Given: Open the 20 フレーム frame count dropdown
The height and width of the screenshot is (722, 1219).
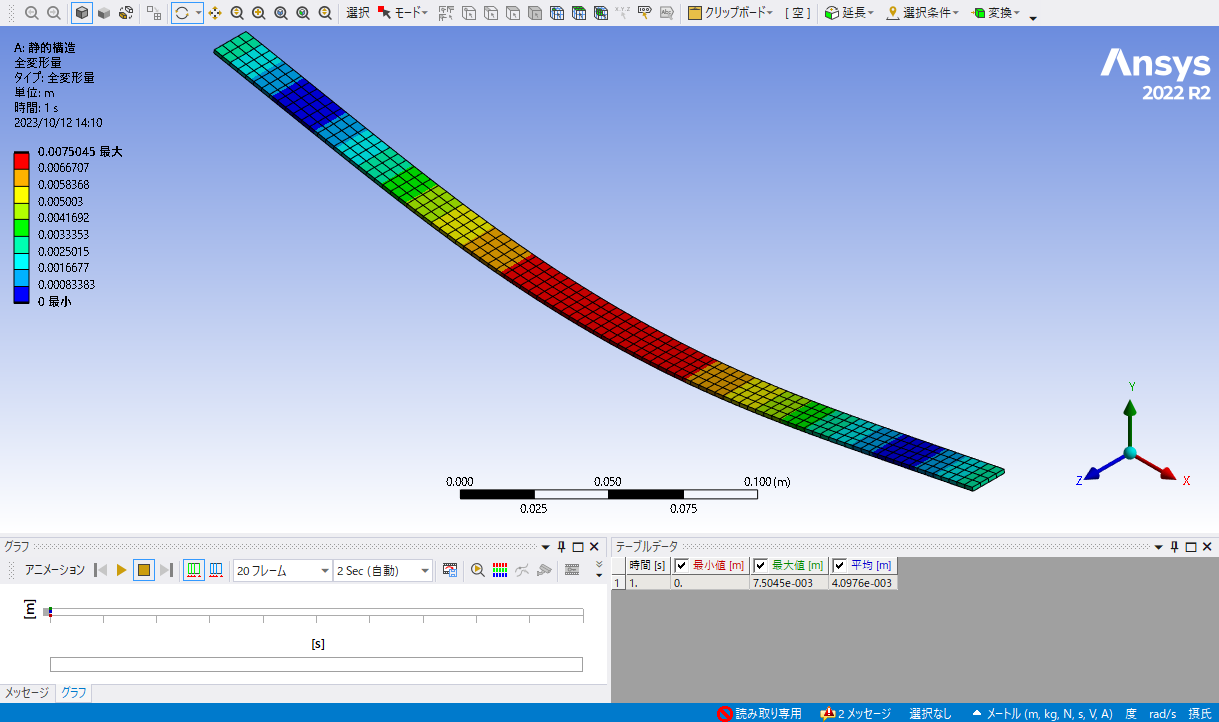Looking at the screenshot, I should [x=282, y=571].
